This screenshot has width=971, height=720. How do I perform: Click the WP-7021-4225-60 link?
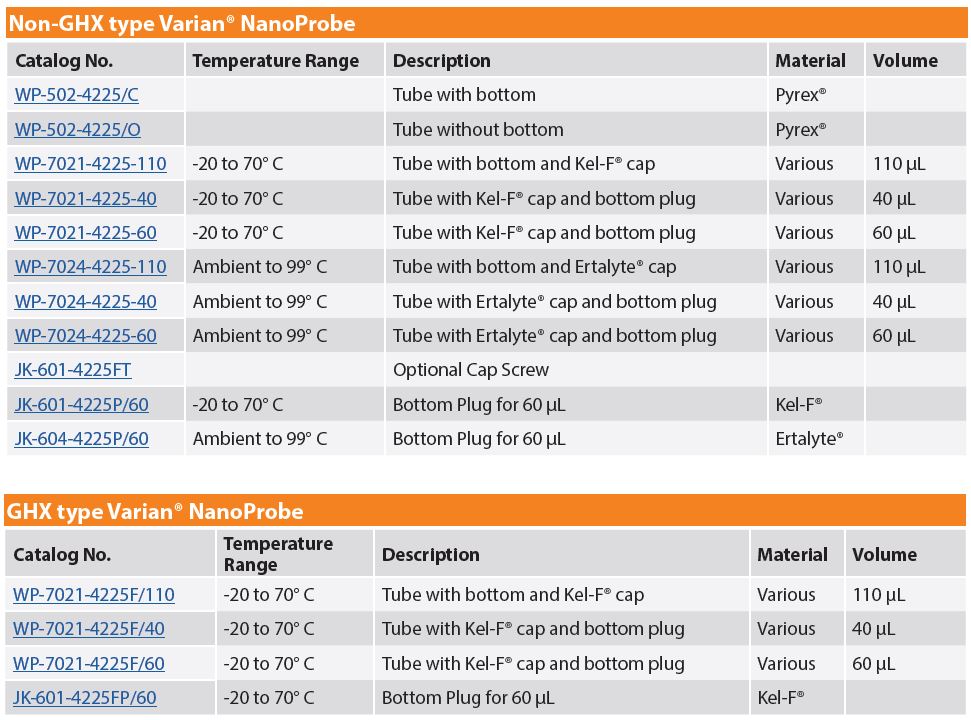click(x=85, y=233)
